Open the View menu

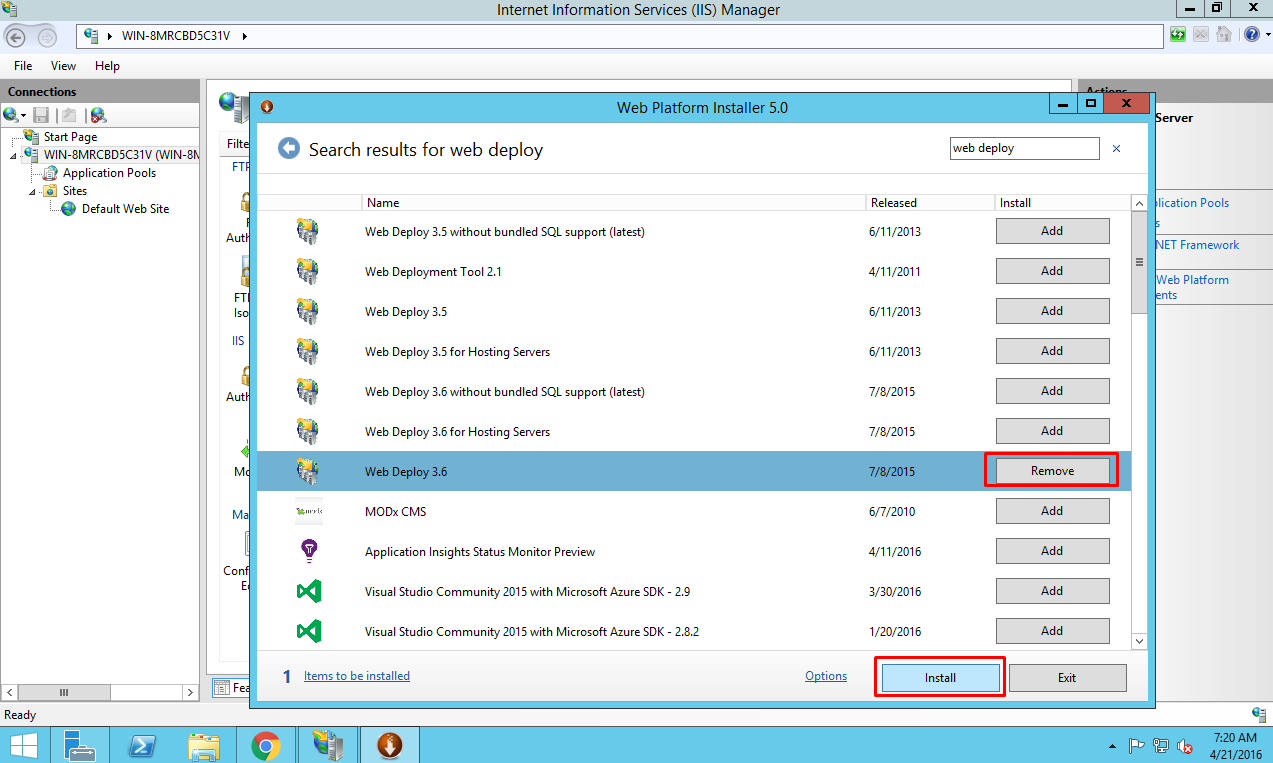pos(63,66)
